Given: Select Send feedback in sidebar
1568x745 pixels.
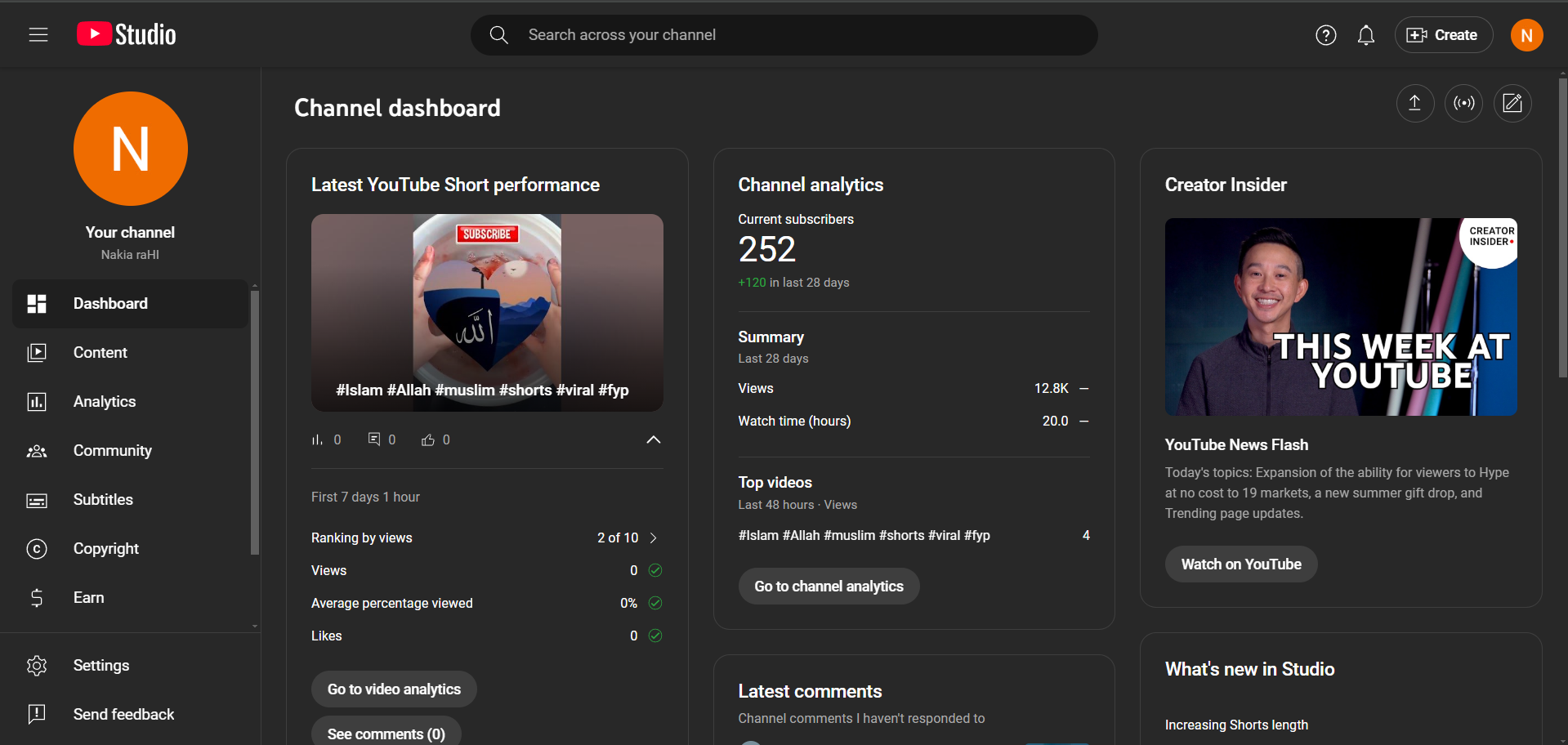Looking at the screenshot, I should [x=130, y=714].
